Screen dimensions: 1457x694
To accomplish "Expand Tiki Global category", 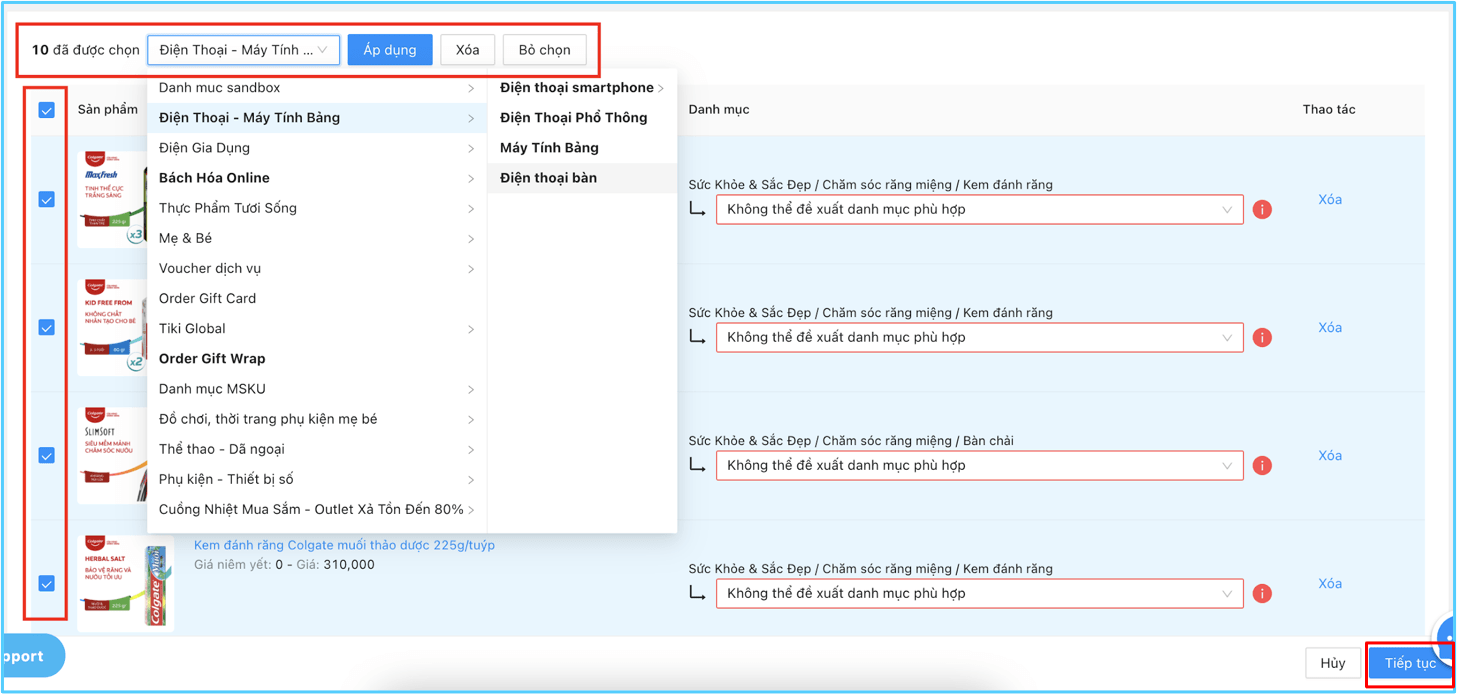I will (x=316, y=328).
